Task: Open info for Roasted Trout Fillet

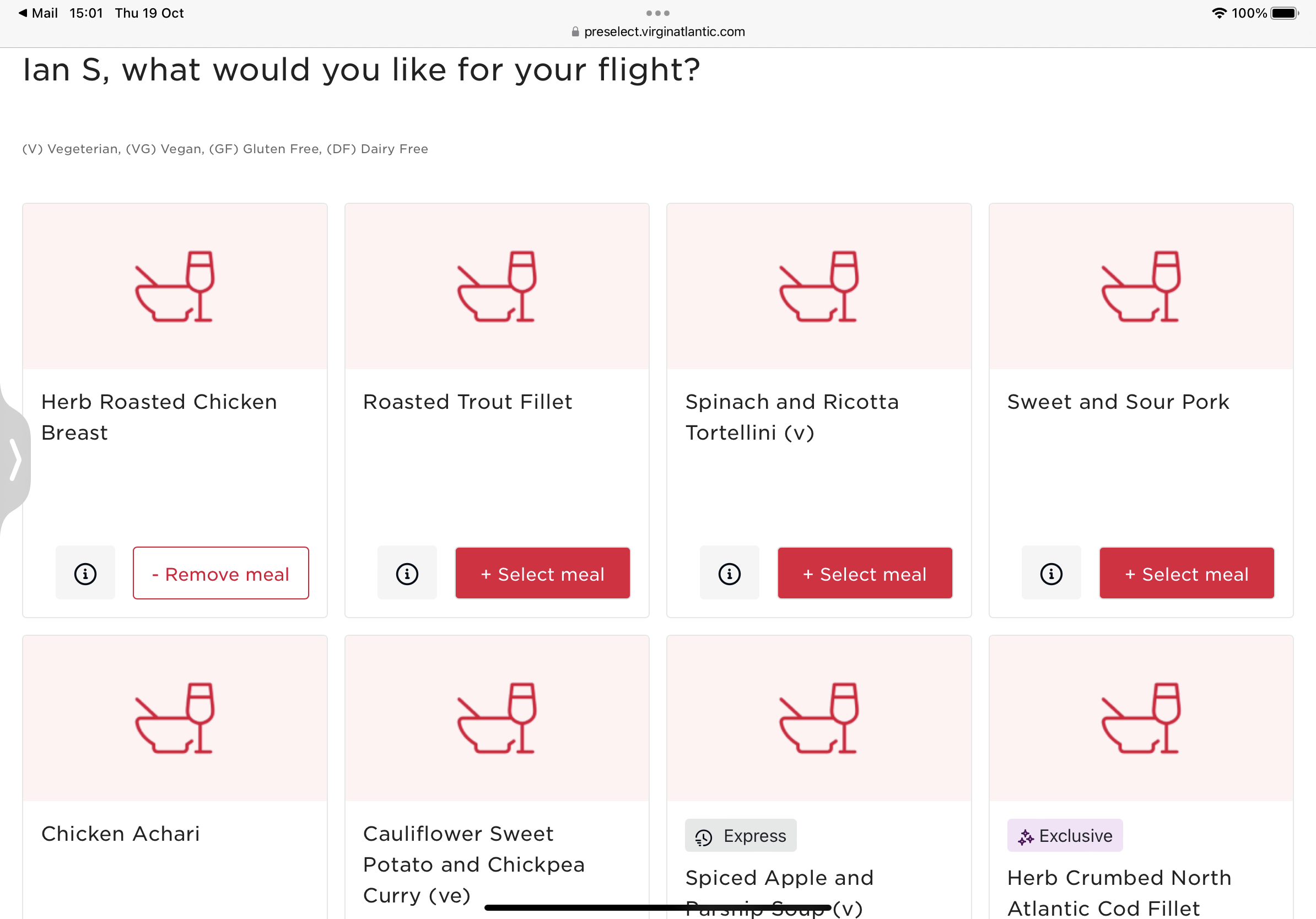Action: point(407,574)
